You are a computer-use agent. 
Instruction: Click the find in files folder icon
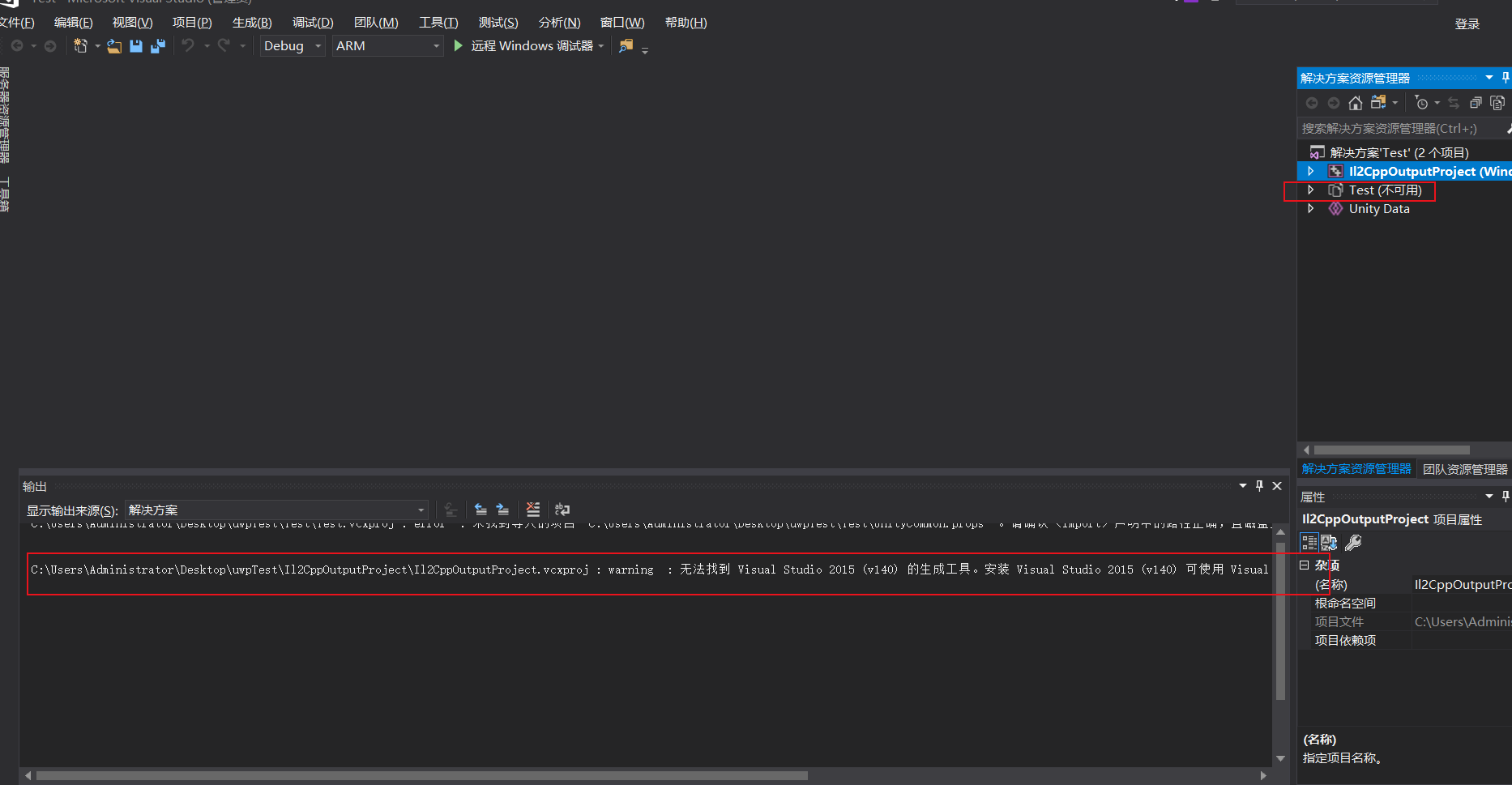pyautogui.click(x=626, y=46)
